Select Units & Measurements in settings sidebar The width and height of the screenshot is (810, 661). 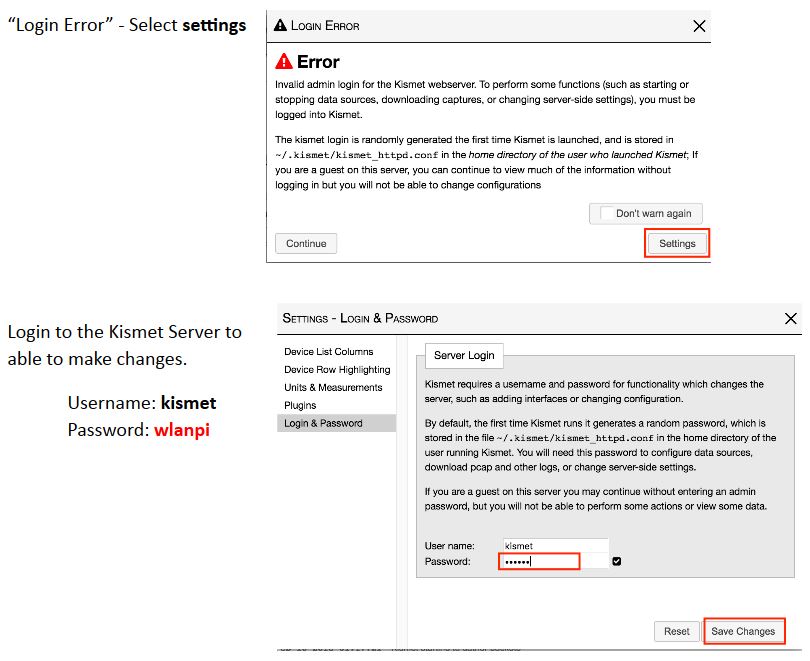point(333,387)
